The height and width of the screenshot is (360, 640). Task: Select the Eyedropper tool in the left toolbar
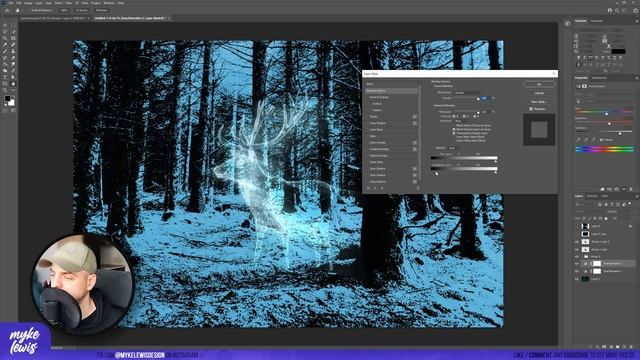pos(5,44)
